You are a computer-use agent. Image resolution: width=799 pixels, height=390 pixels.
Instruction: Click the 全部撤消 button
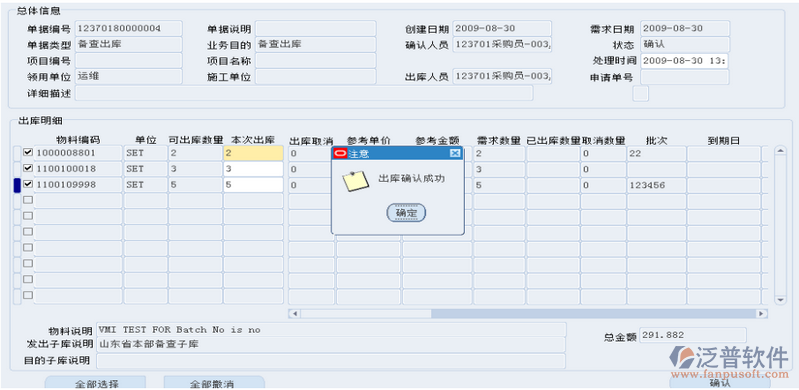pyautogui.click(x=214, y=383)
